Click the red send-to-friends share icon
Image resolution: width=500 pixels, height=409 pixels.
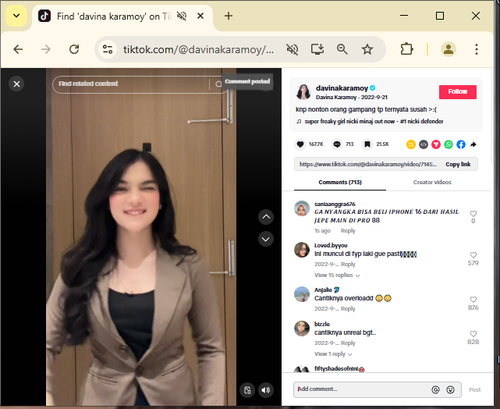[x=436, y=144]
